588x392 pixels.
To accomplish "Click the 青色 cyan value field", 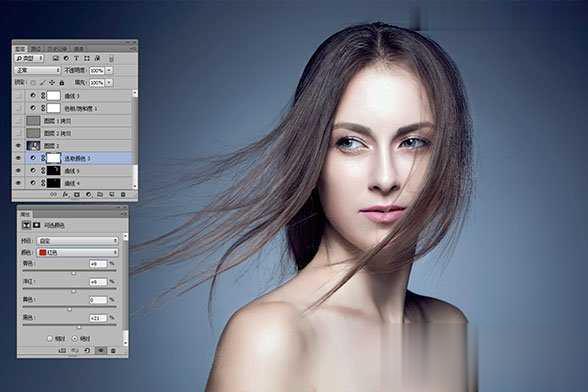I will point(98,264).
